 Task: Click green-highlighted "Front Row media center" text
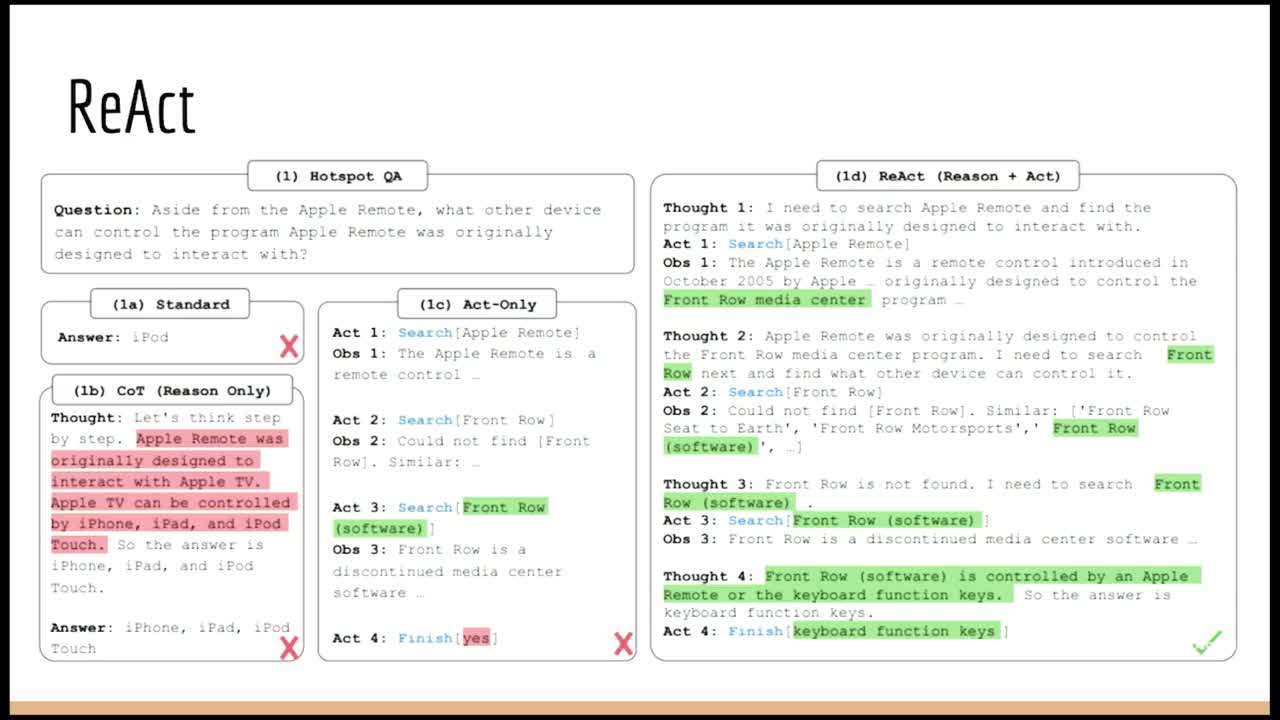point(766,300)
